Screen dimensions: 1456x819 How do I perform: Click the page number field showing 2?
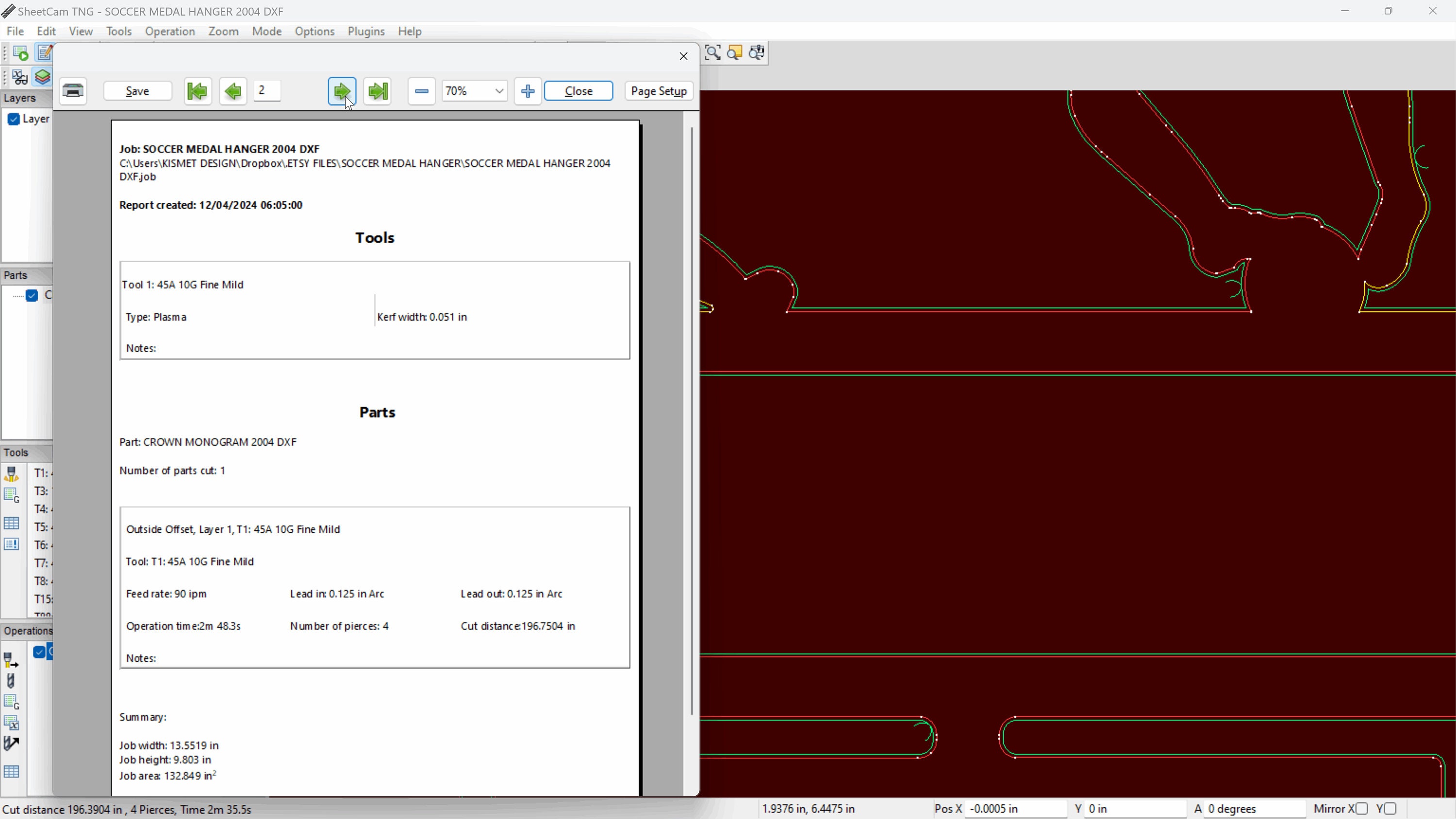[266, 90]
